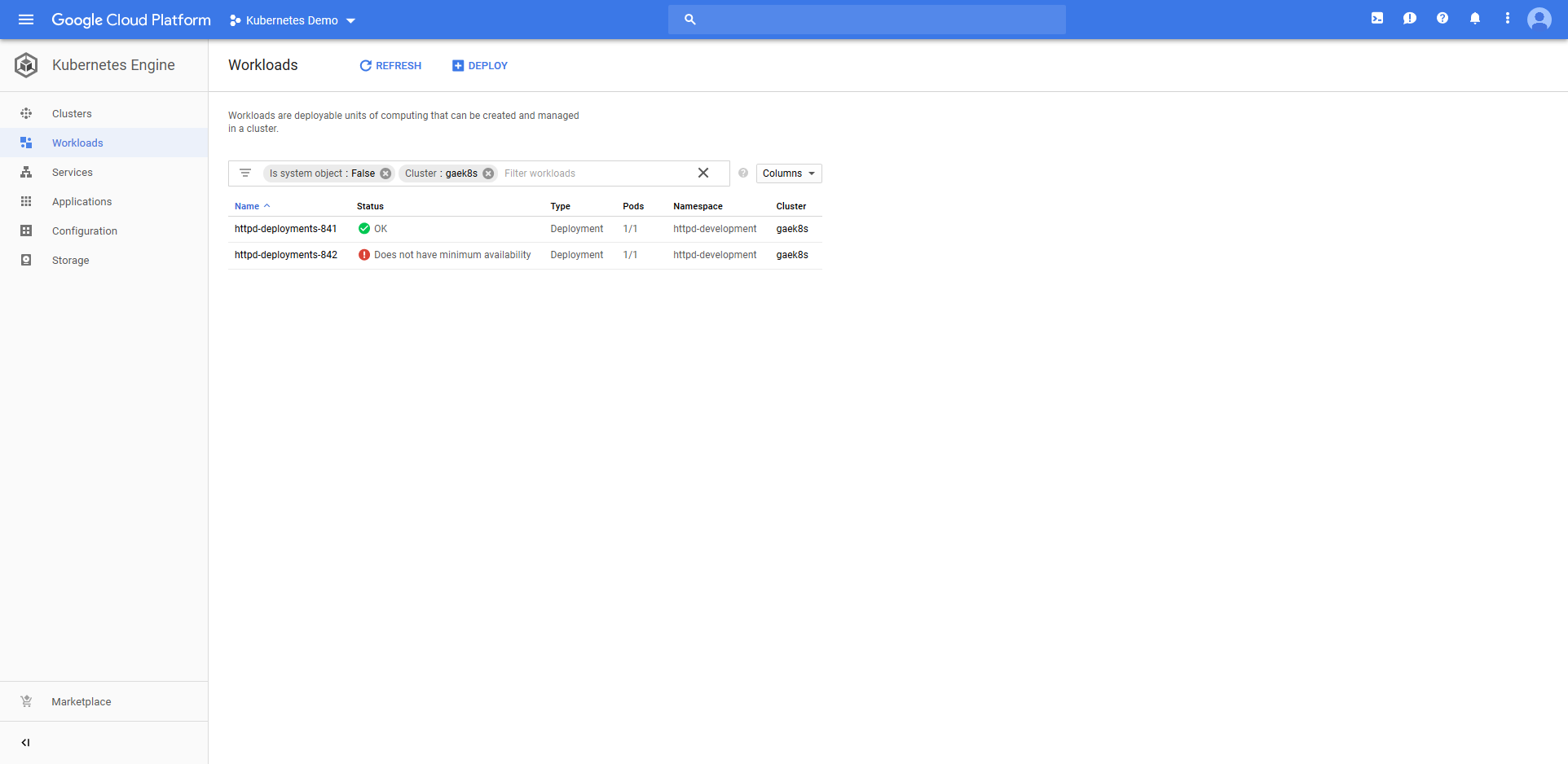Open the main hamburger navigation menu
This screenshot has height=764, width=1568.
coord(26,20)
